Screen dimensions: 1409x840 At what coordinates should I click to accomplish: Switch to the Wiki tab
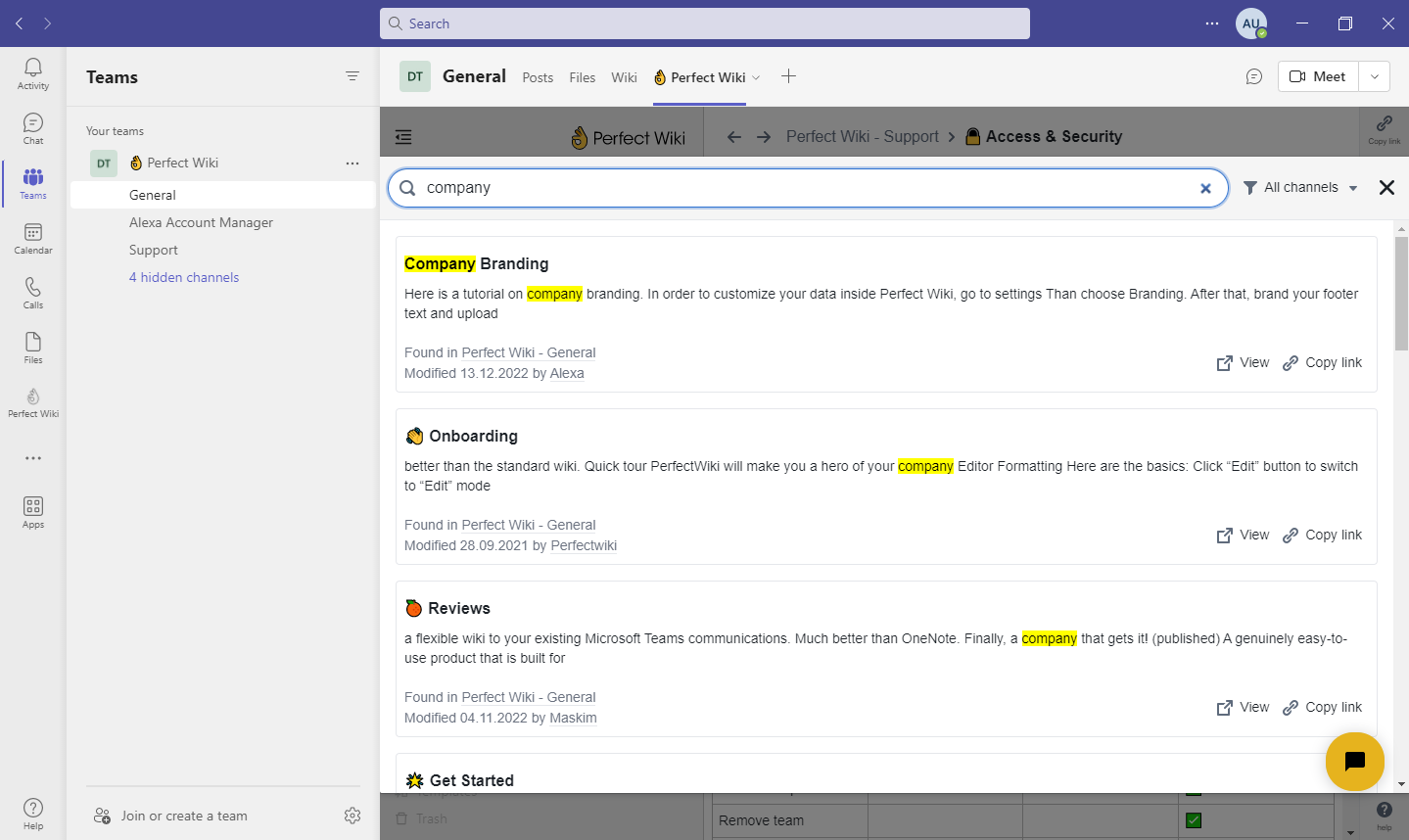click(624, 76)
